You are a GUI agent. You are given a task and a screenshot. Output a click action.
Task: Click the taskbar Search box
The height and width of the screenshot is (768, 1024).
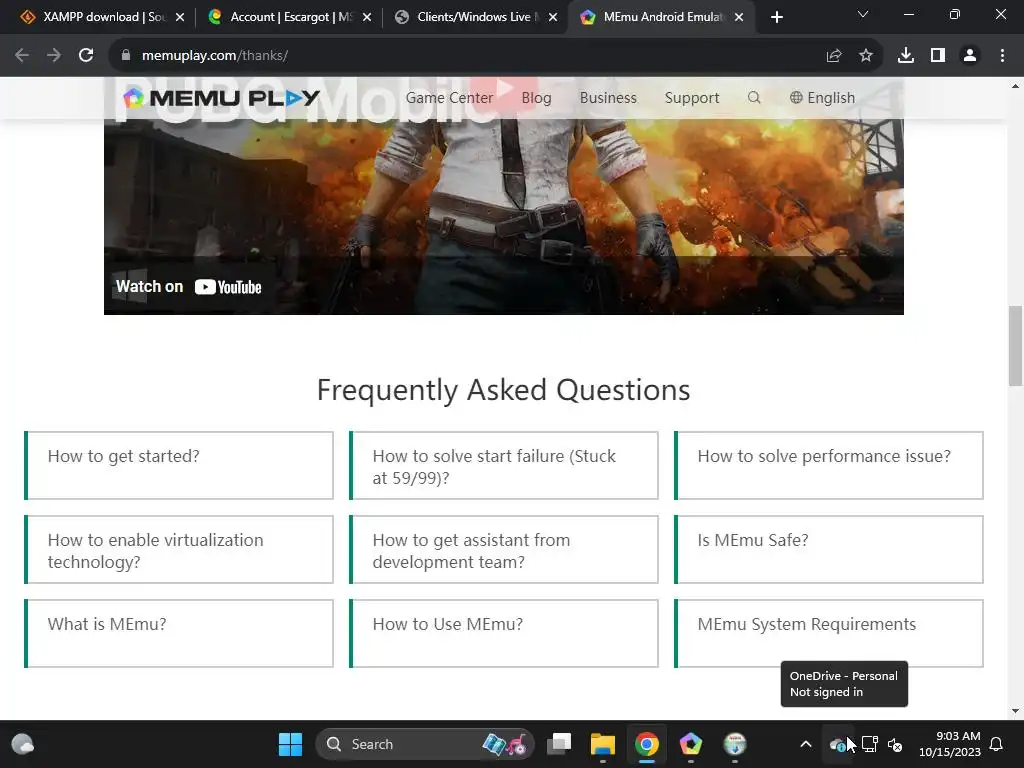point(424,744)
